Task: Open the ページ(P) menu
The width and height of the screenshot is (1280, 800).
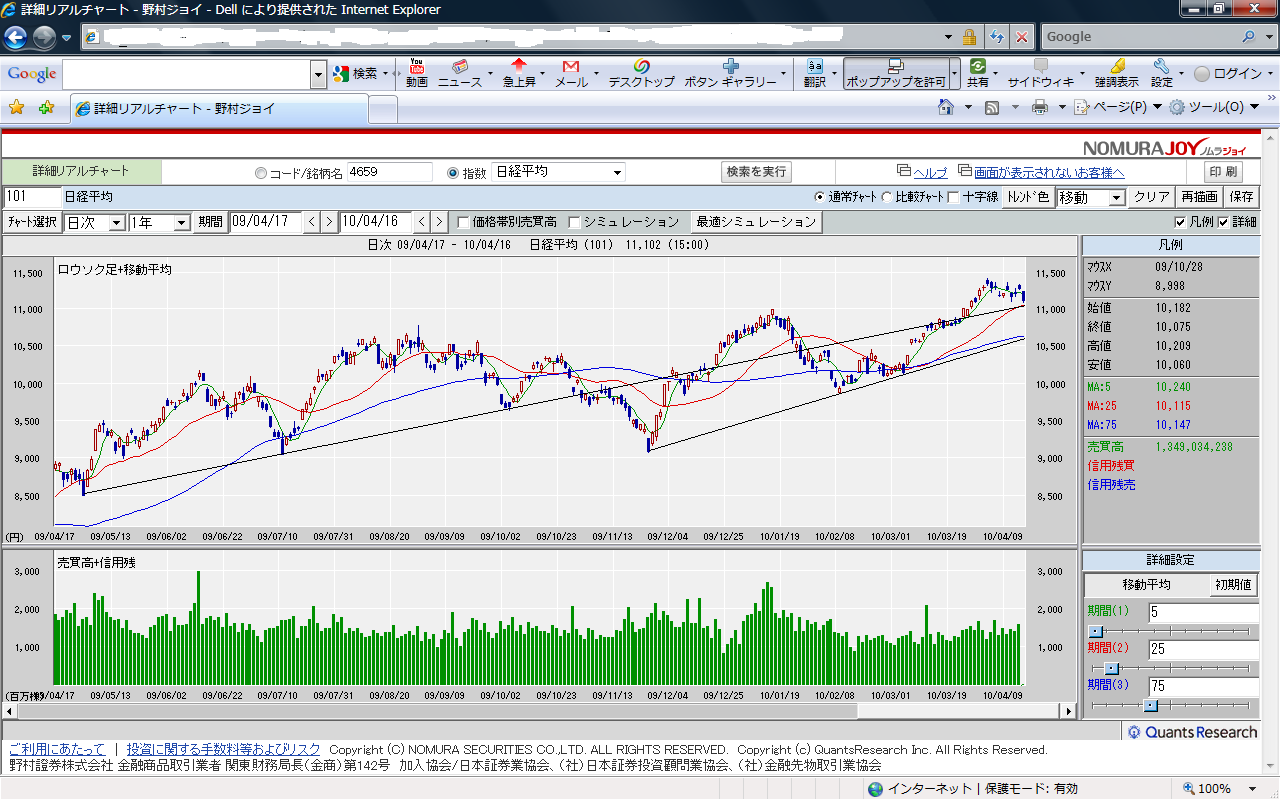Action: pyautogui.click(x=1118, y=107)
